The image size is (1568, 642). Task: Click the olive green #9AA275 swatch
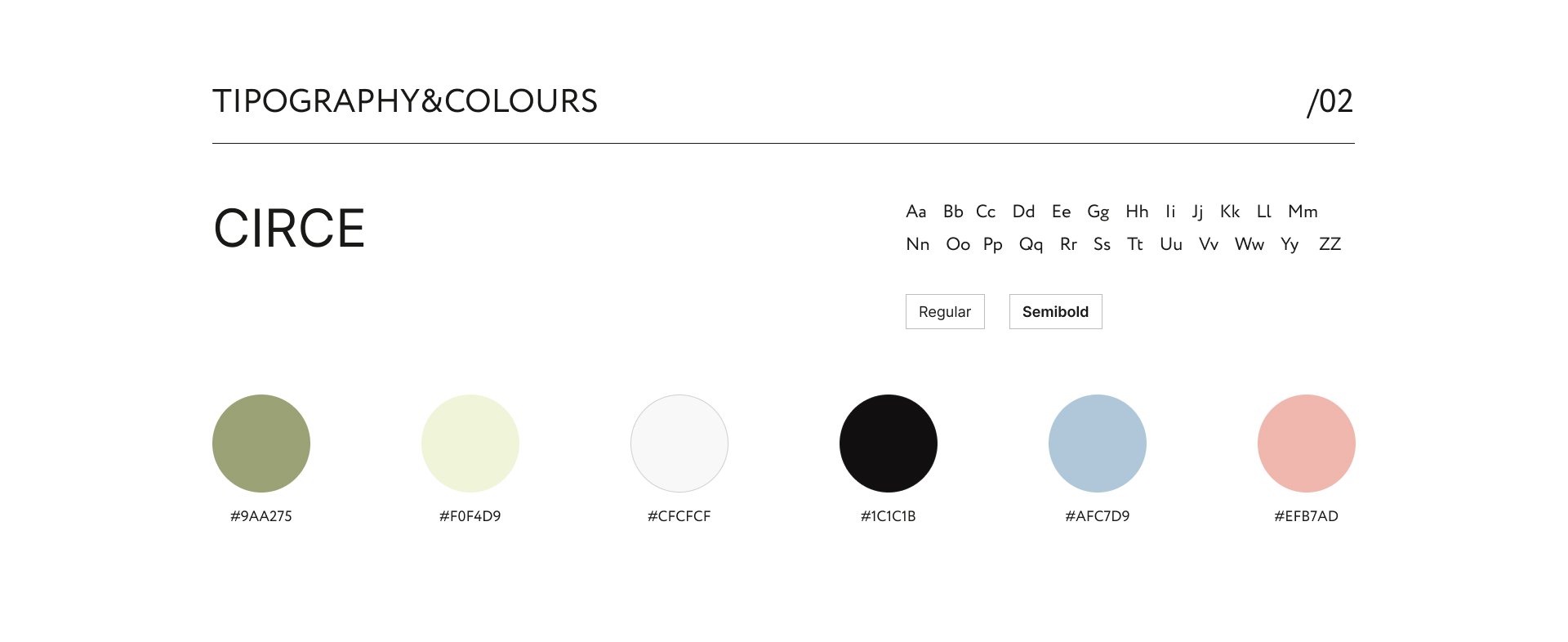click(x=261, y=444)
